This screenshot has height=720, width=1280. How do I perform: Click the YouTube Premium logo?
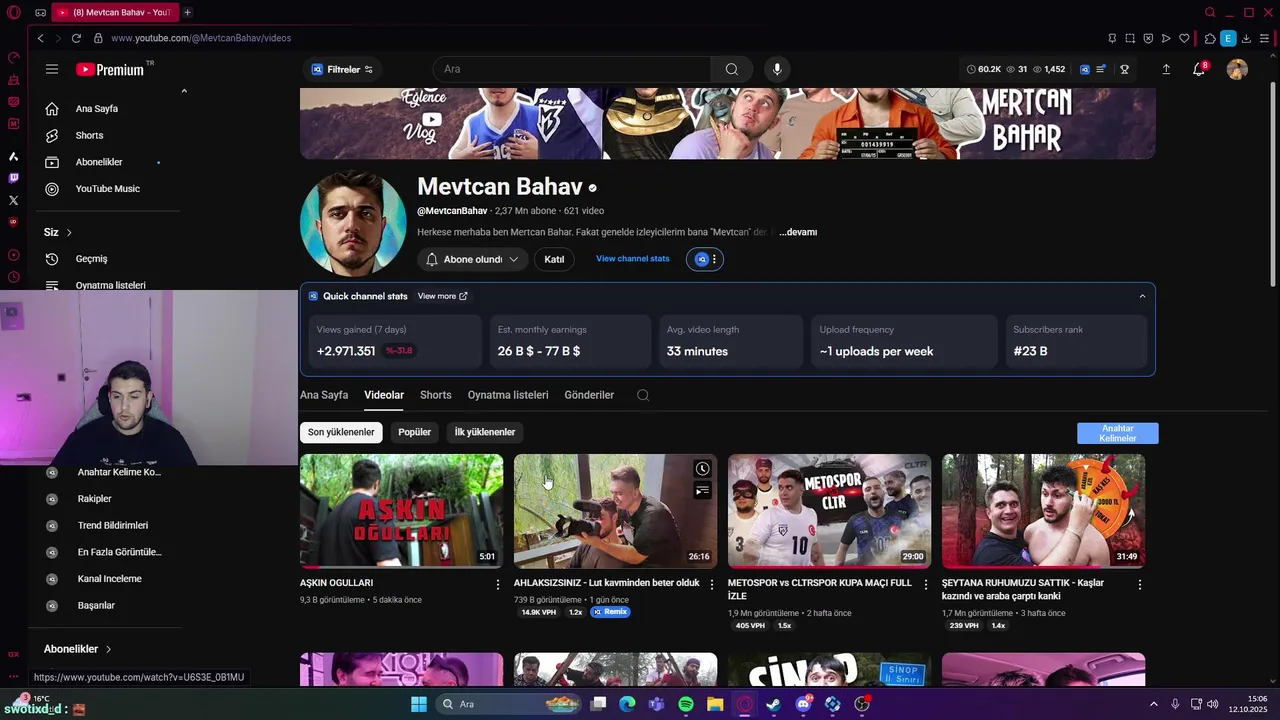[110, 70]
